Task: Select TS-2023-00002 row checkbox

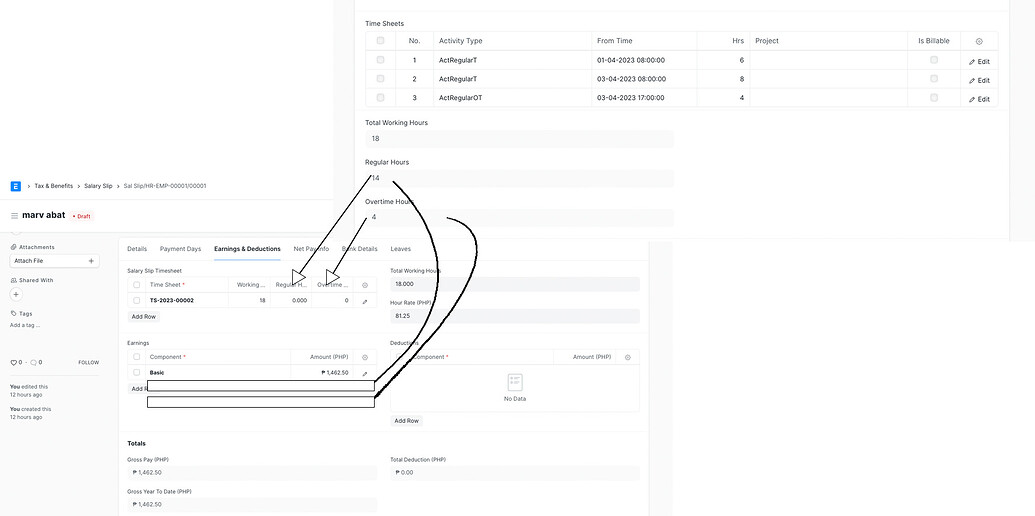Action: (137, 300)
